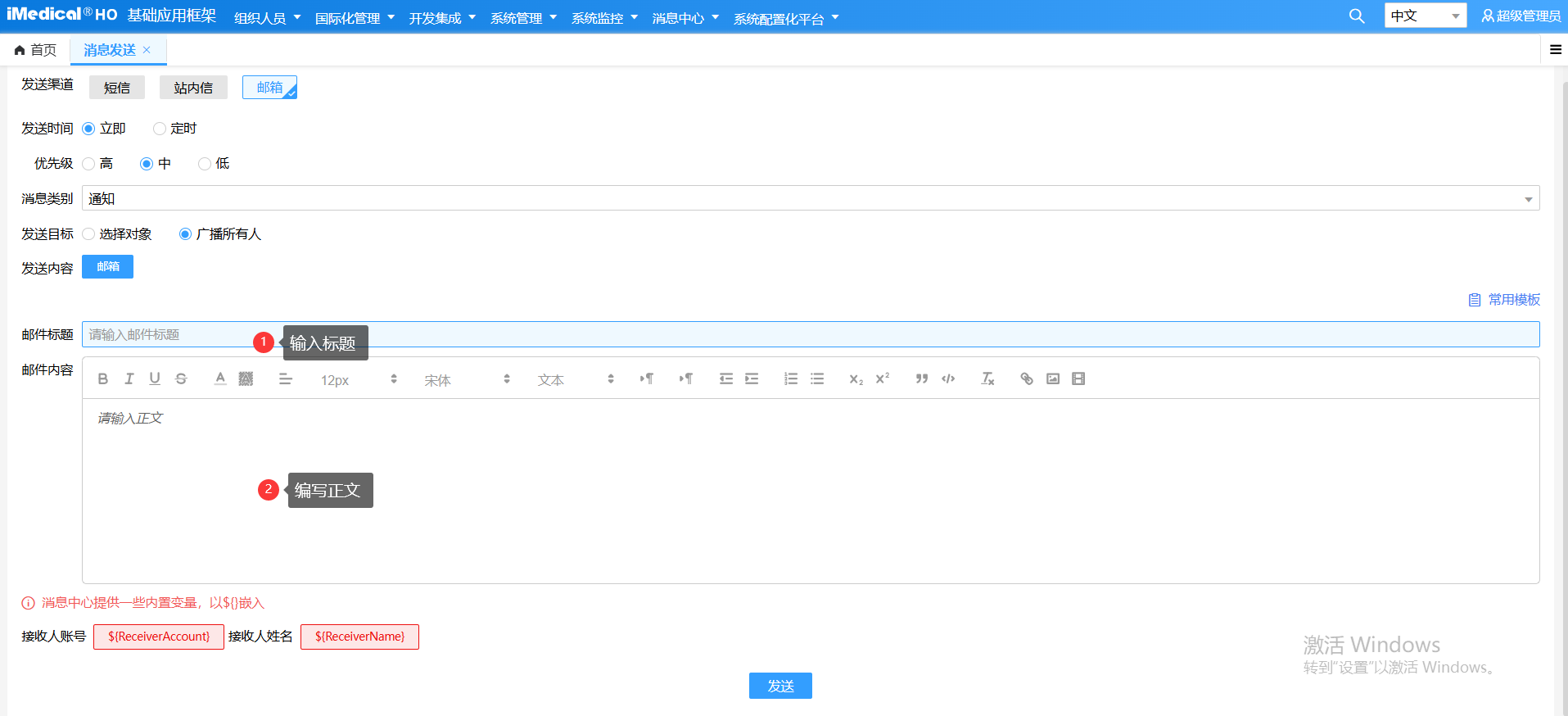The width and height of the screenshot is (1568, 716).
Task: Open the 消息类别 dropdown
Action: (810, 198)
